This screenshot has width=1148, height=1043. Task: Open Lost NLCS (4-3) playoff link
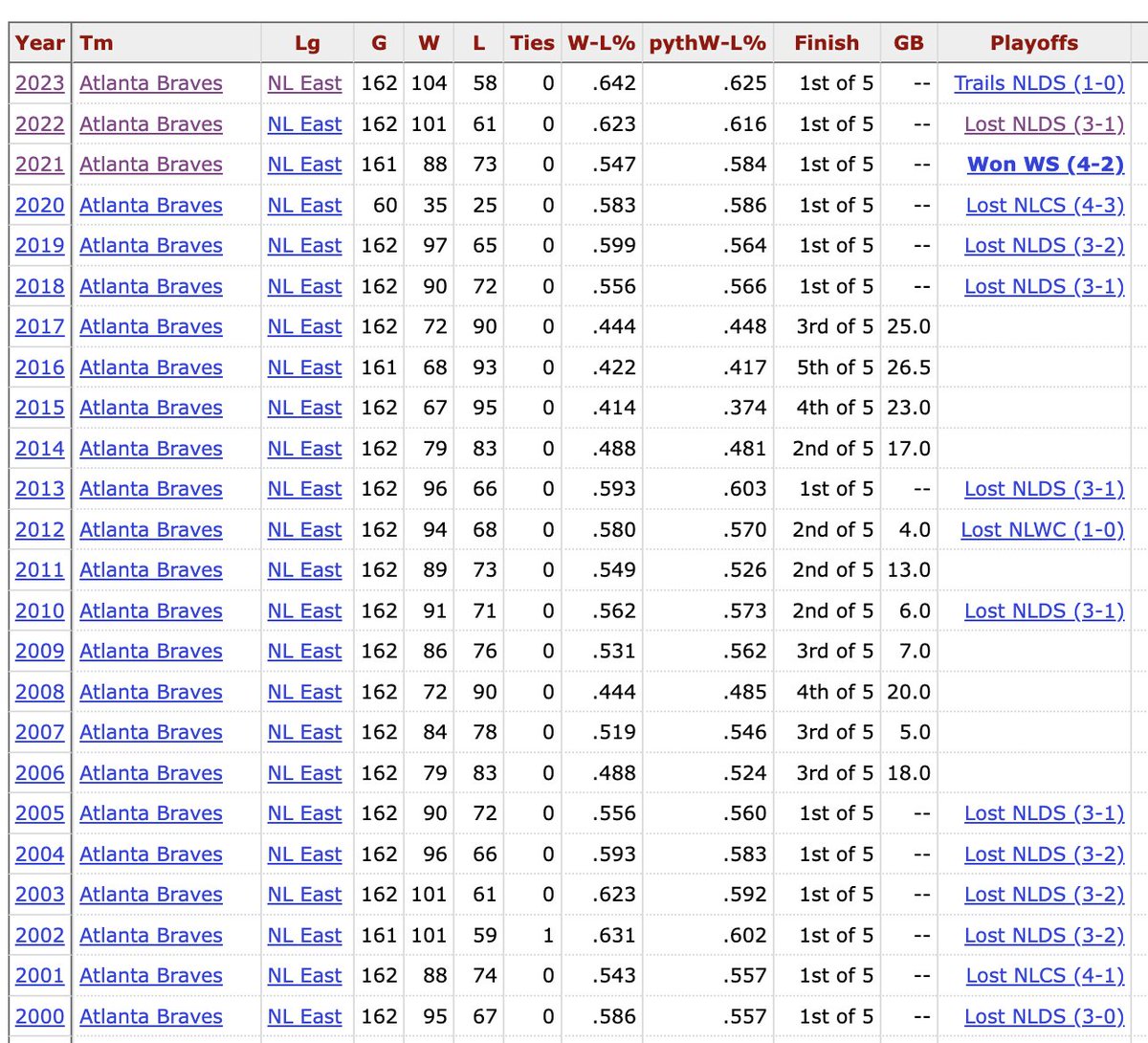pyautogui.click(x=1045, y=206)
